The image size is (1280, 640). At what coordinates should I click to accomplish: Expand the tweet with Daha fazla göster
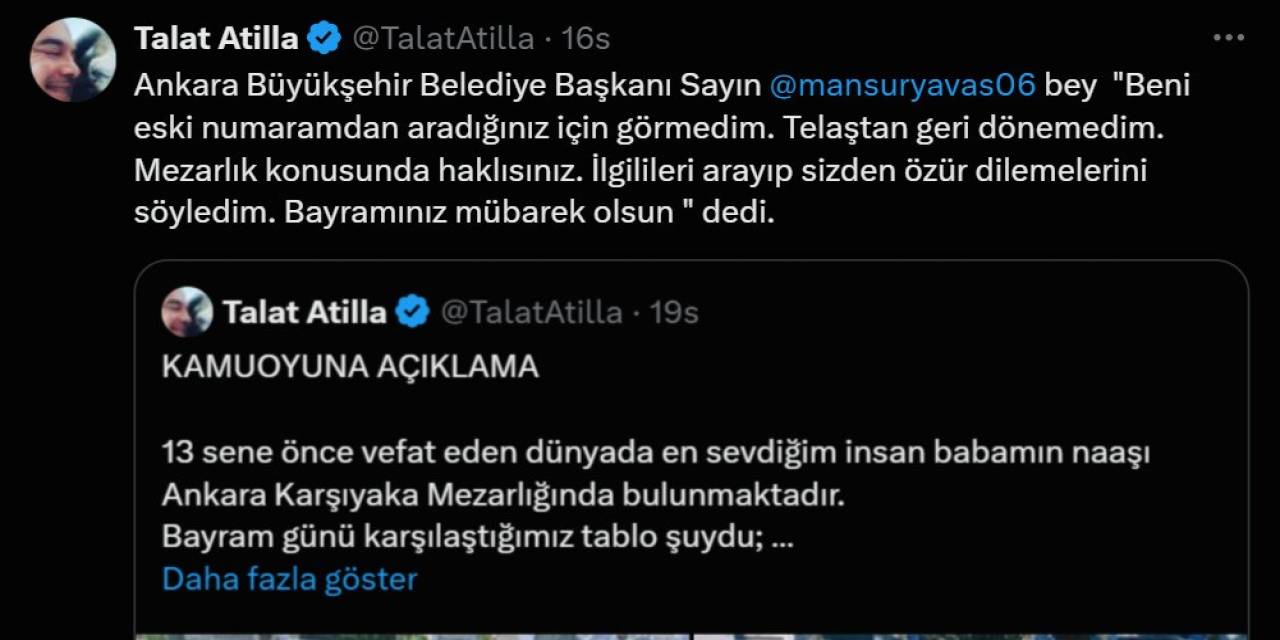[288, 577]
